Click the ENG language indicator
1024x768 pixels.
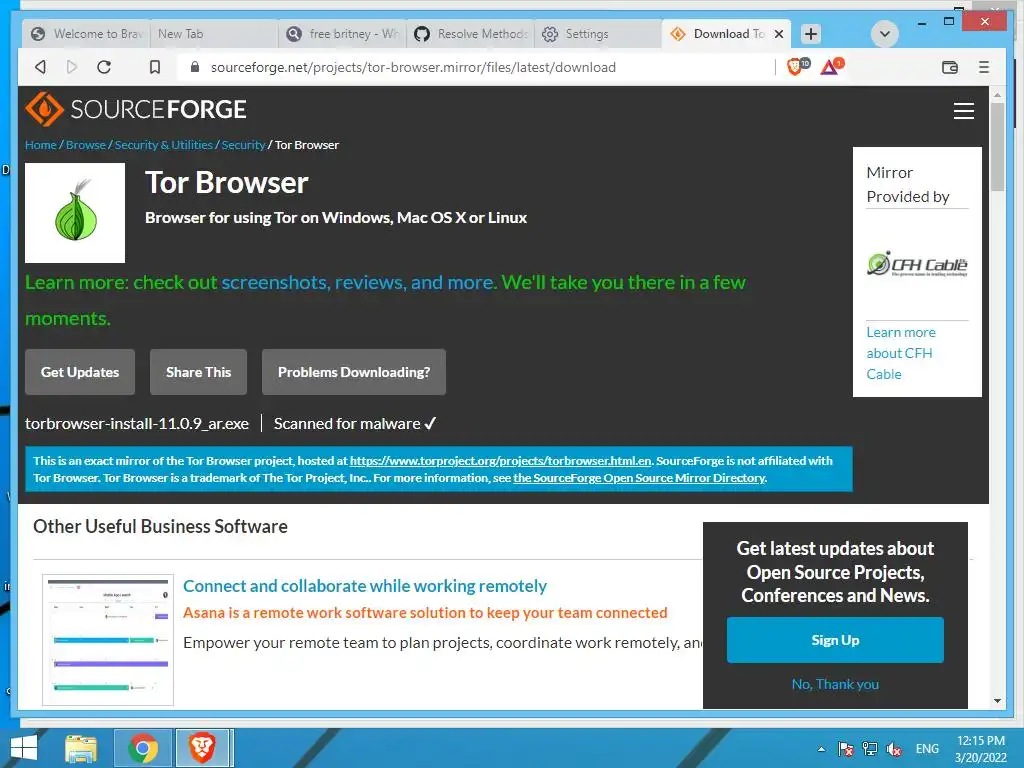(x=927, y=749)
